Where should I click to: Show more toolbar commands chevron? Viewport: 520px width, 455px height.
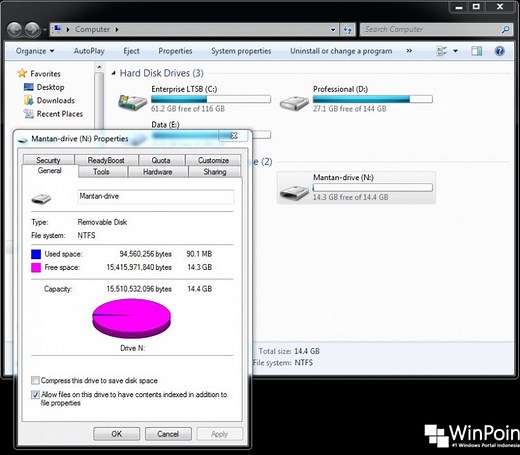pos(409,51)
